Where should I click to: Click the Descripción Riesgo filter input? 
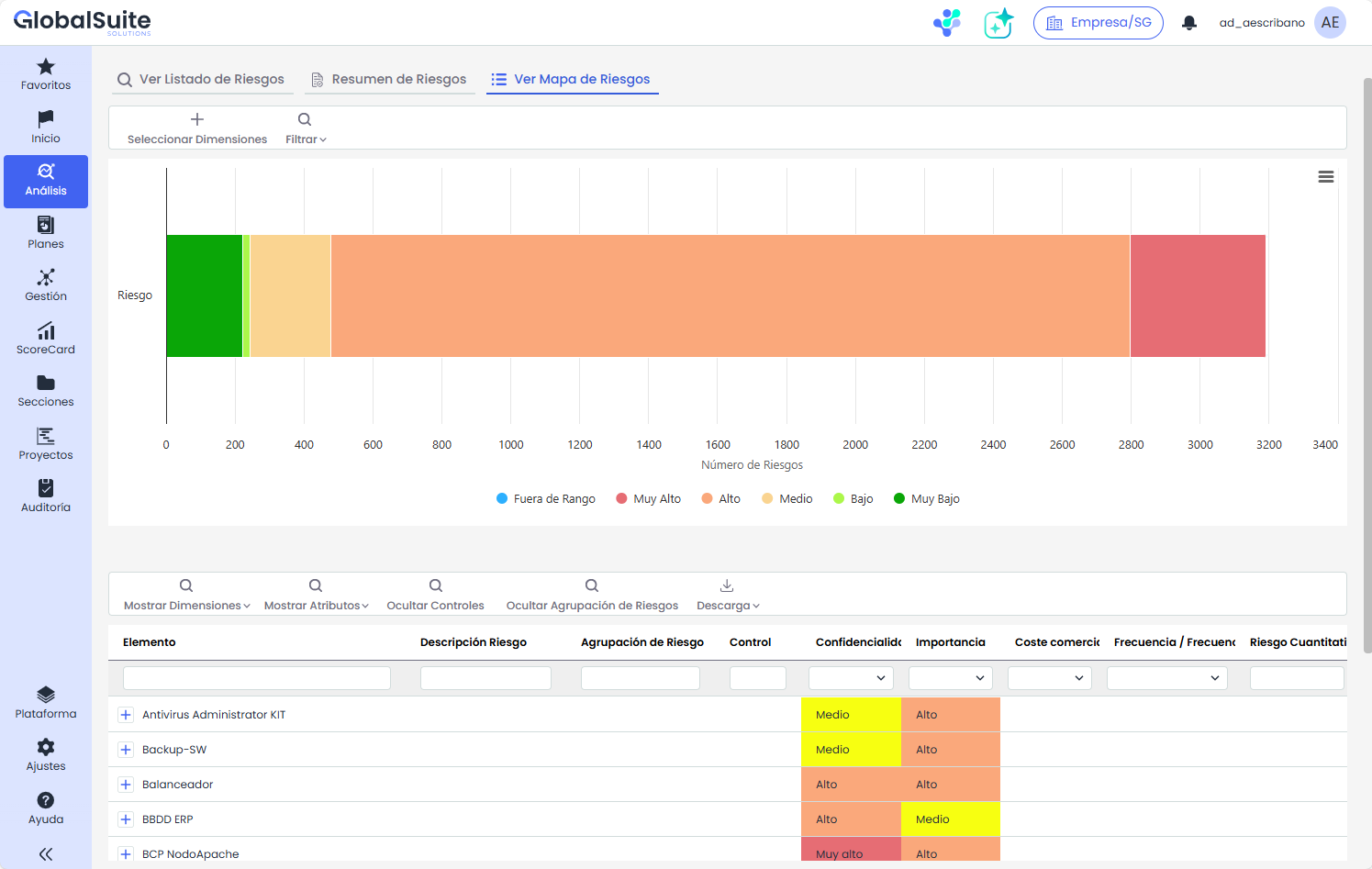click(485, 678)
